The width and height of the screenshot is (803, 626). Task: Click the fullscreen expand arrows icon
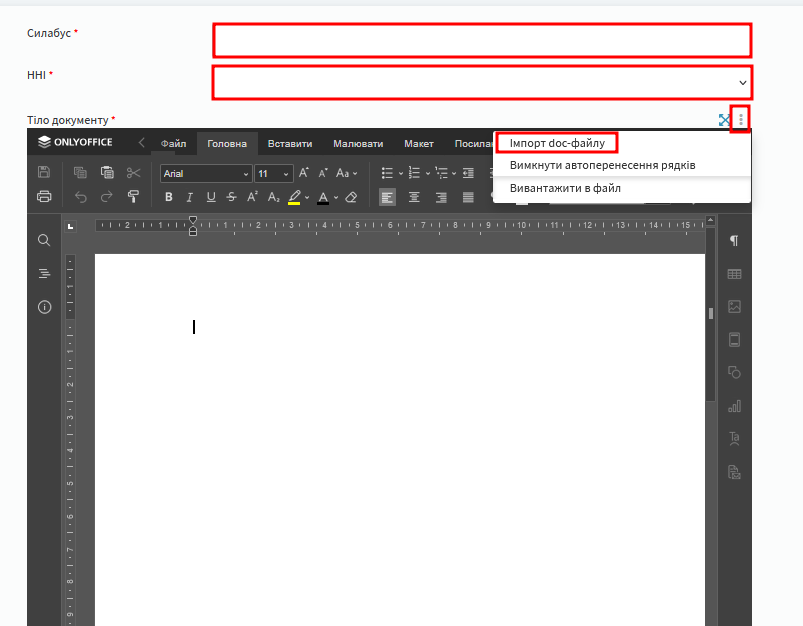(725, 120)
